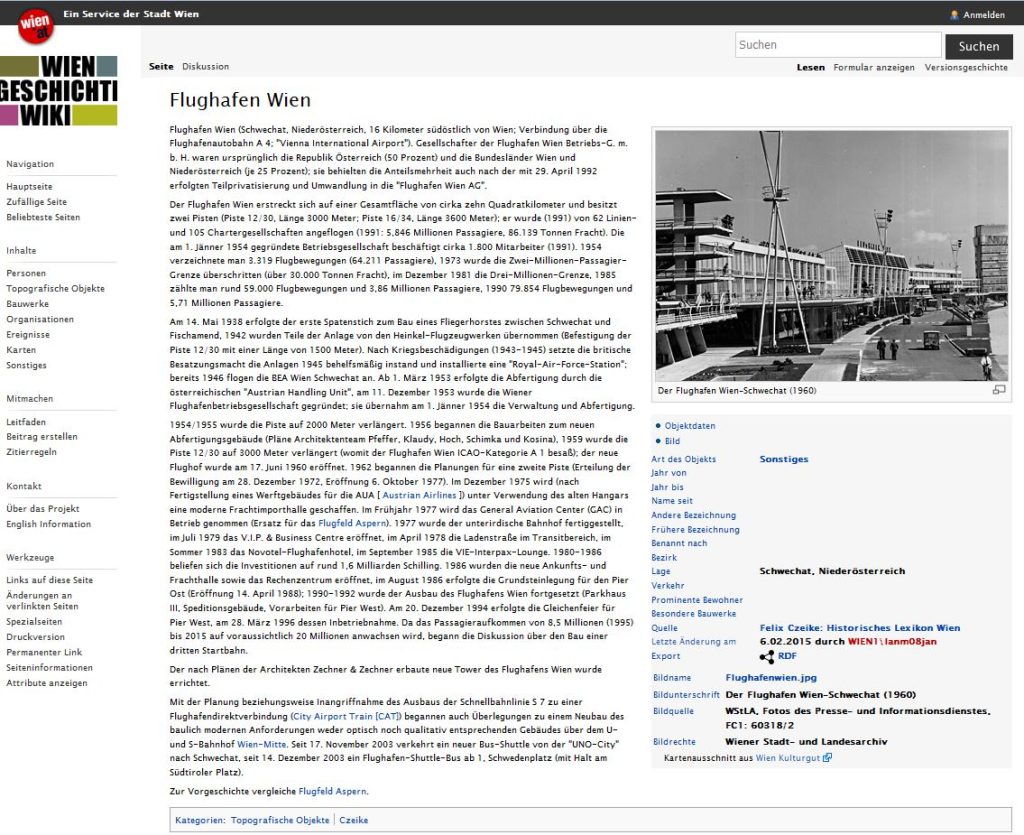The width and height of the screenshot is (1024, 835).
Task: Jump to the Objektdaten section
Action: (x=690, y=426)
